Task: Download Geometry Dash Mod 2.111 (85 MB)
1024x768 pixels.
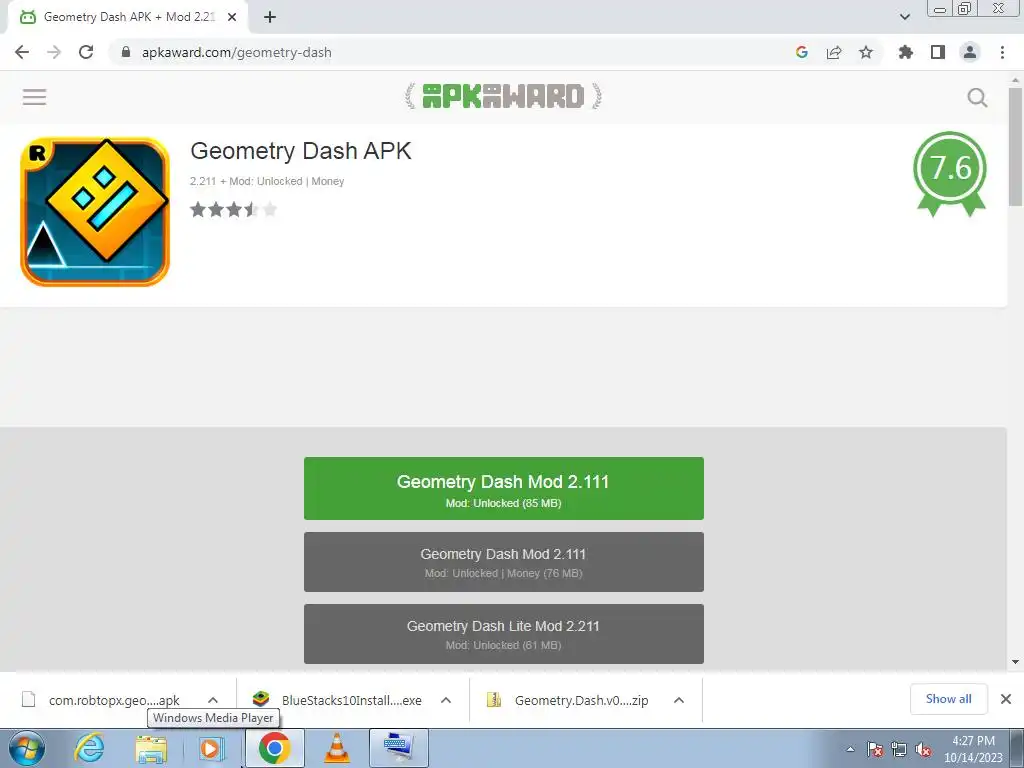Action: click(504, 488)
